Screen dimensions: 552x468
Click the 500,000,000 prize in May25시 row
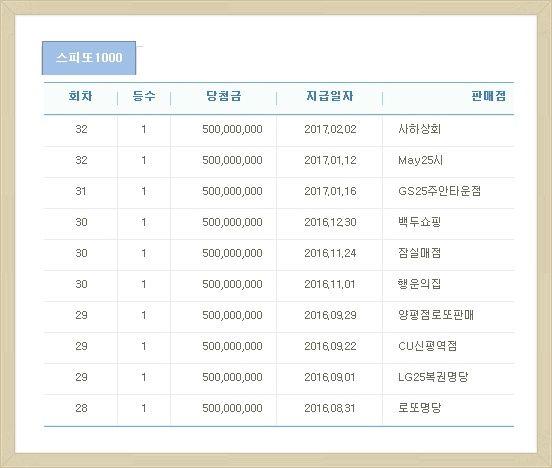tap(232, 160)
